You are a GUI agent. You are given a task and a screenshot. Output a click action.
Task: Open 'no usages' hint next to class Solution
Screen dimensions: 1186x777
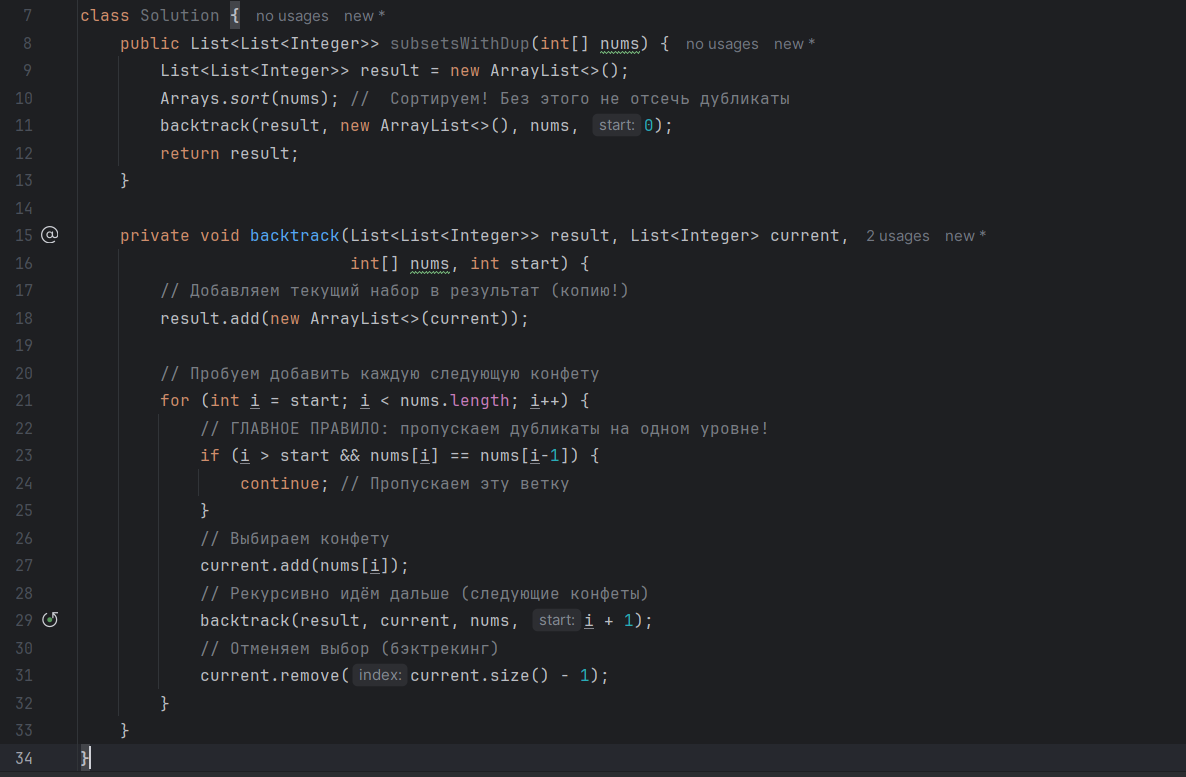click(x=292, y=16)
